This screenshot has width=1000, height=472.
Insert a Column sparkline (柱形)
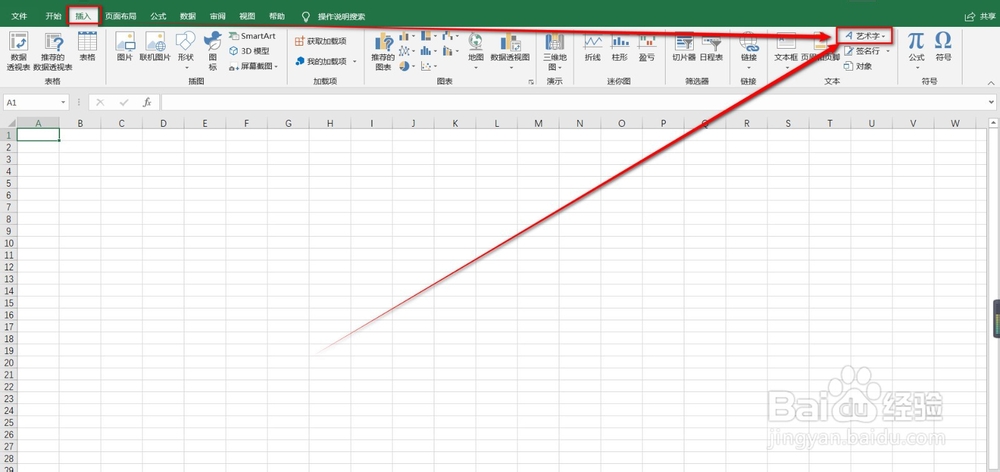[x=620, y=46]
